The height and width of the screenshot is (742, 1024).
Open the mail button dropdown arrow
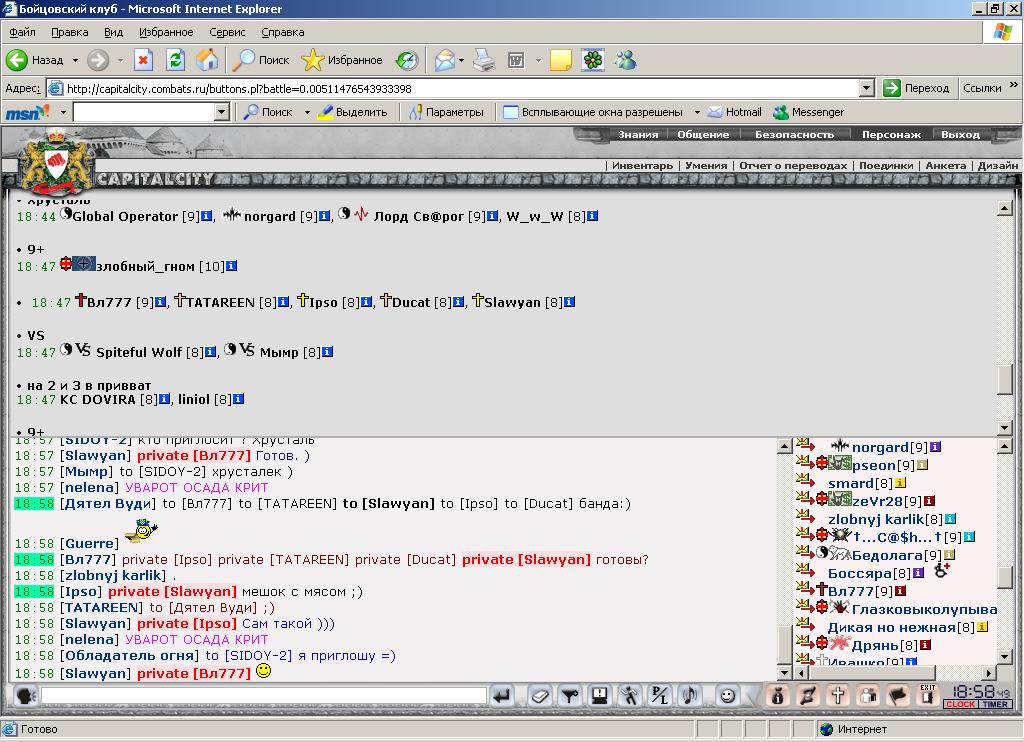click(461, 60)
